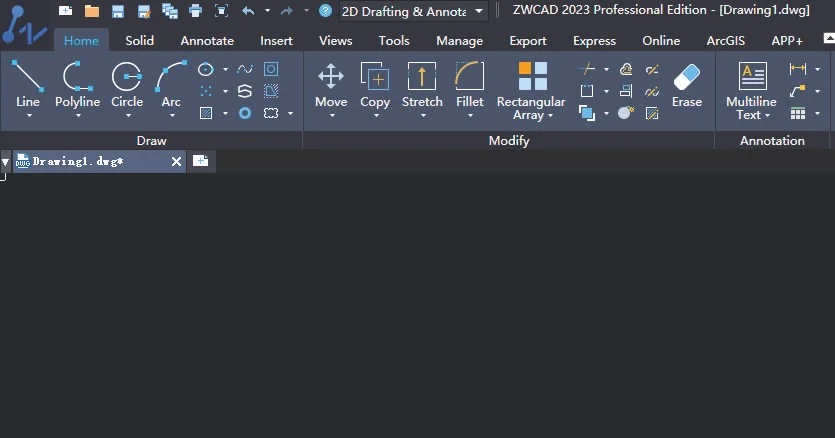Select the Circle drawing tool

(127, 83)
